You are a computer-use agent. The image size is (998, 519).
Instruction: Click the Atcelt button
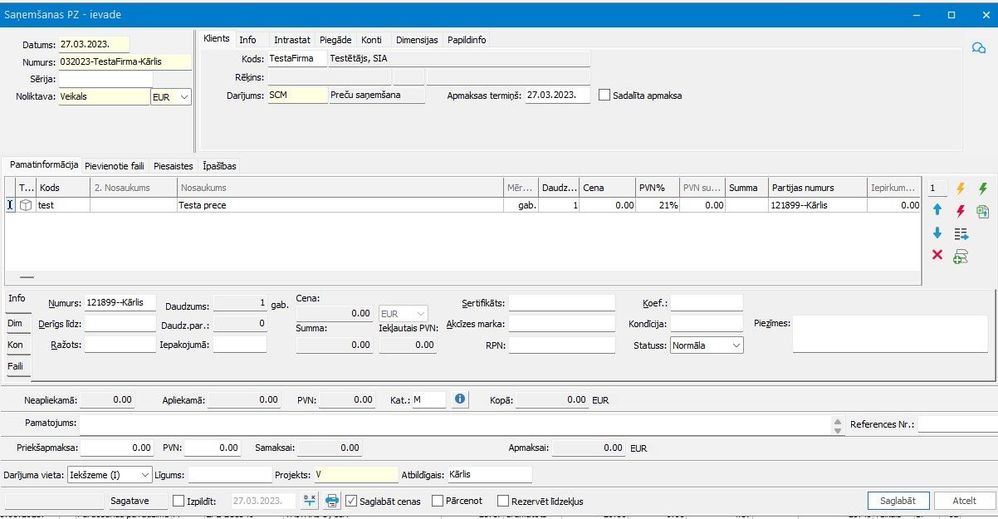[x=964, y=501]
